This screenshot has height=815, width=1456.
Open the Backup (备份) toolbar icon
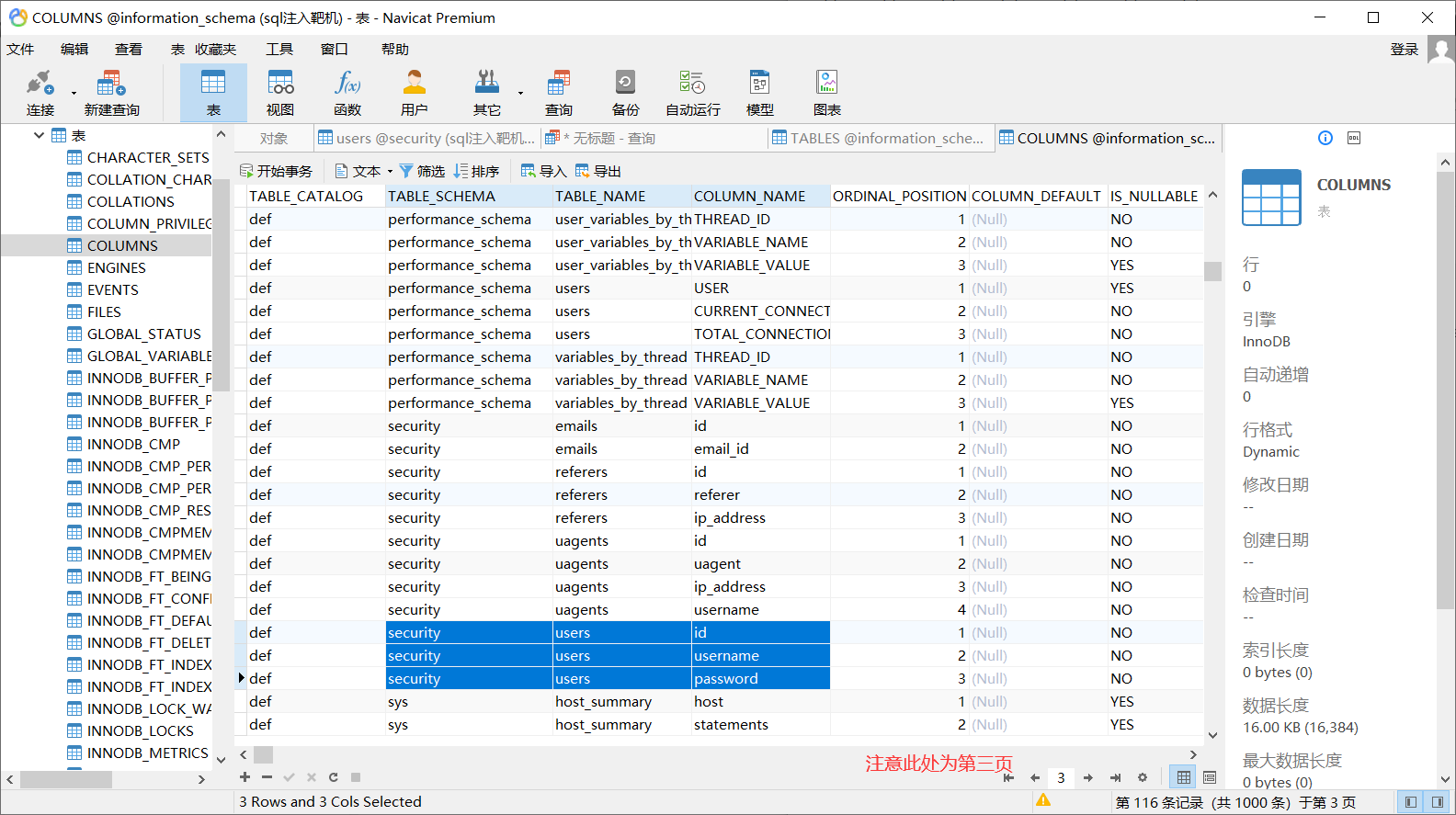point(625,92)
